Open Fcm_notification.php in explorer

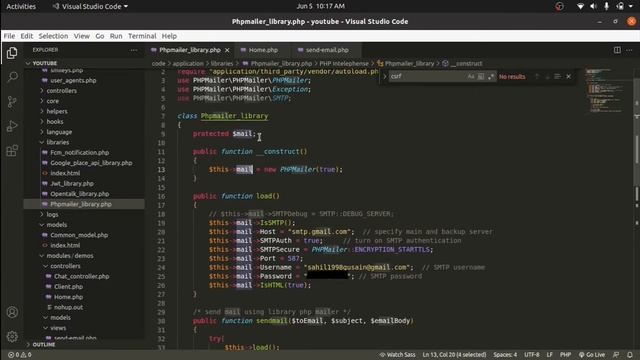(x=80, y=152)
